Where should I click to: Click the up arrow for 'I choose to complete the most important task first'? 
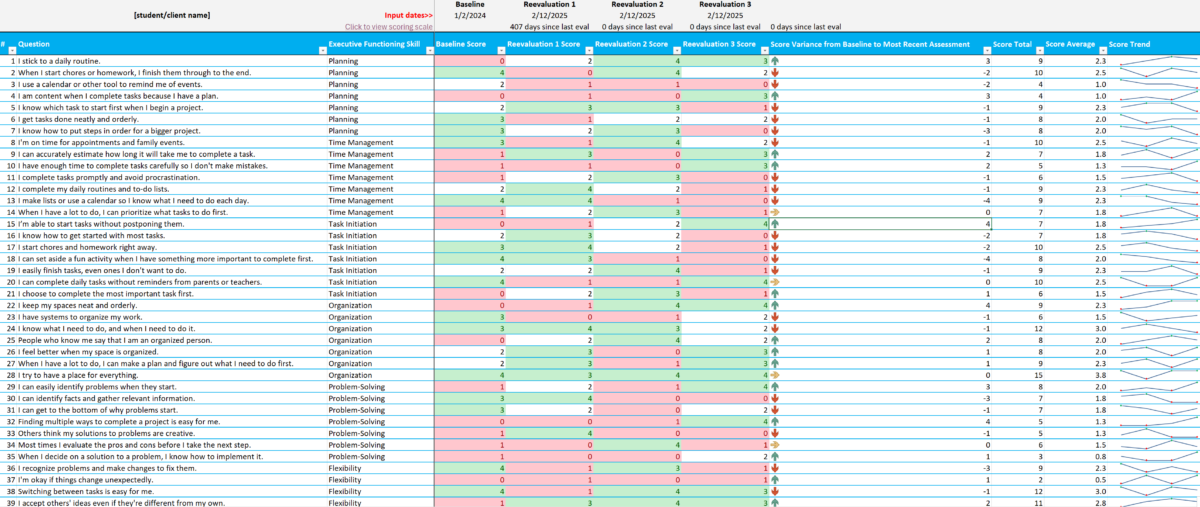click(774, 293)
